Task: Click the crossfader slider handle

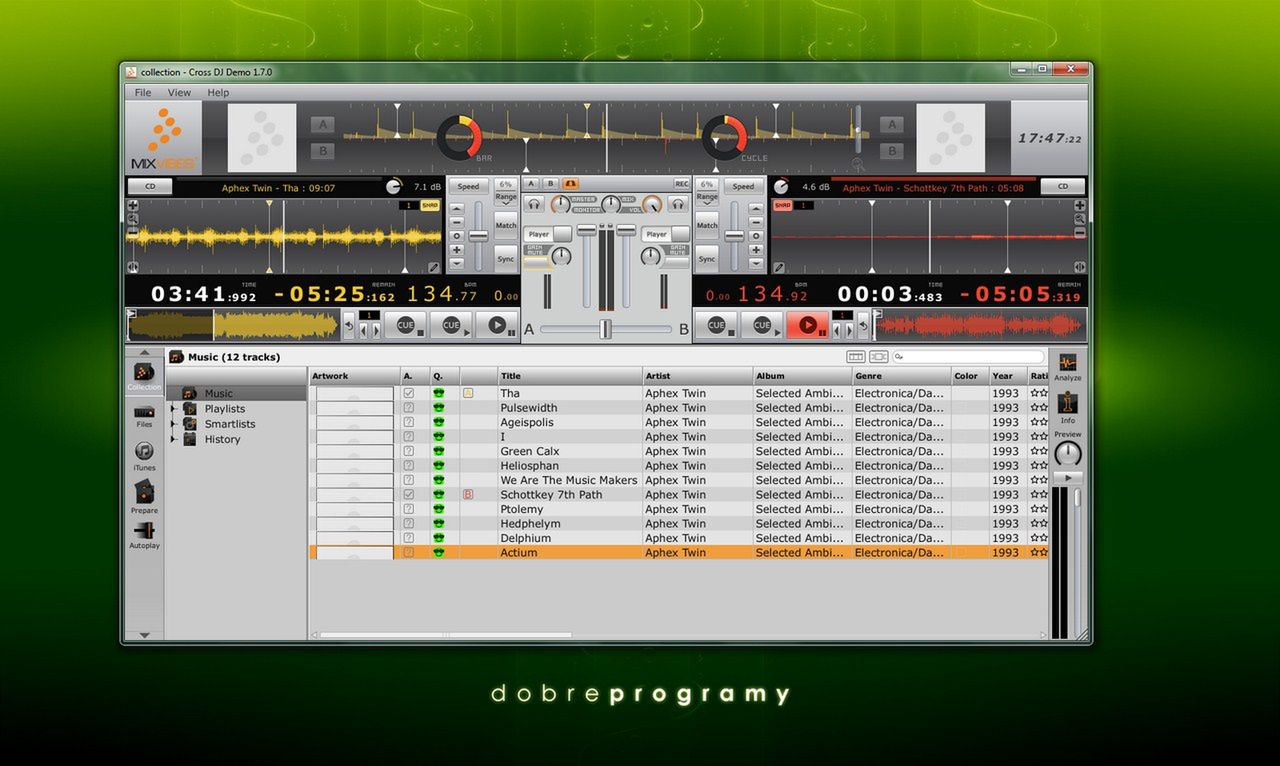Action: coord(605,329)
